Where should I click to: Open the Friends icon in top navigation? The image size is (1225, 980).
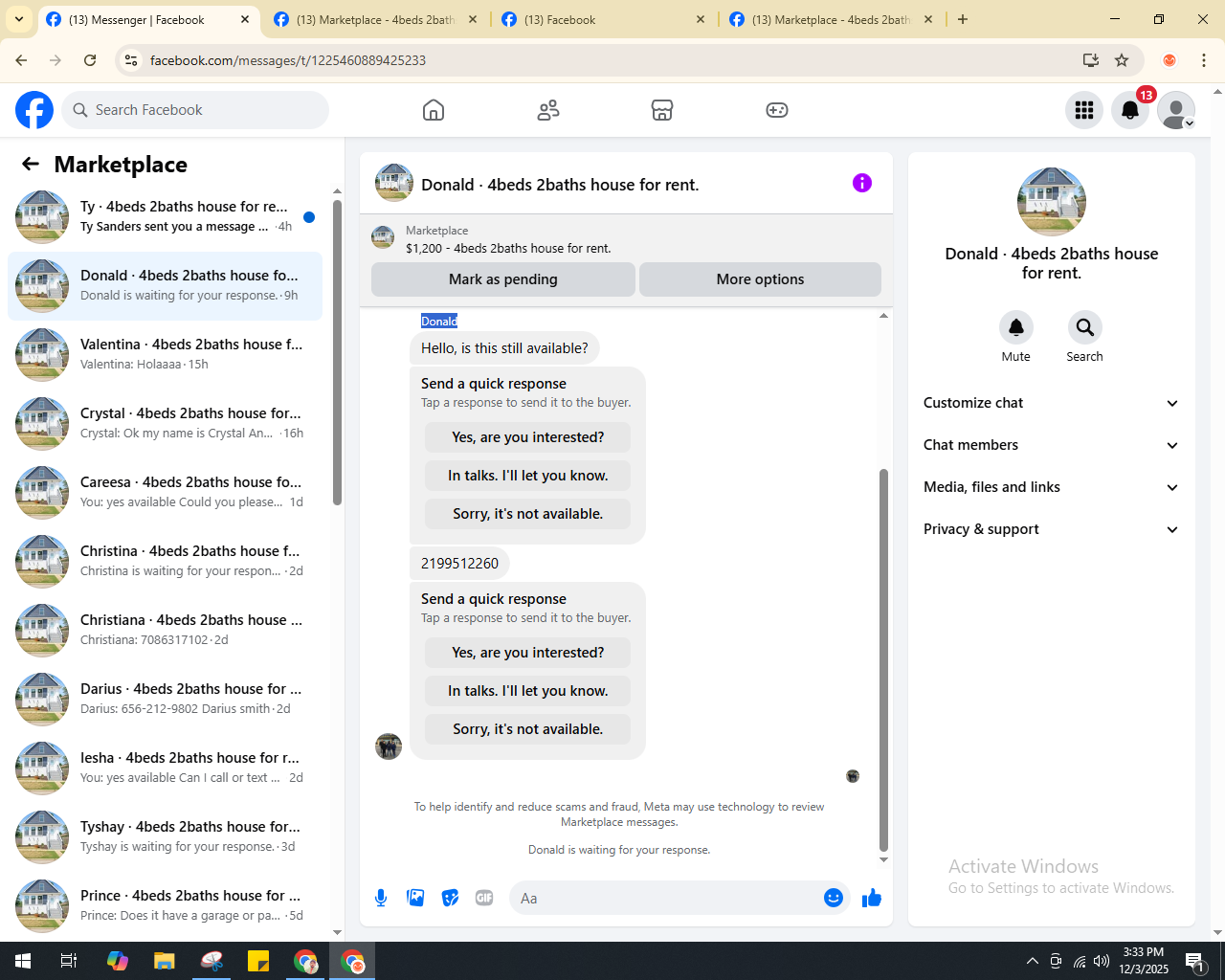548,110
